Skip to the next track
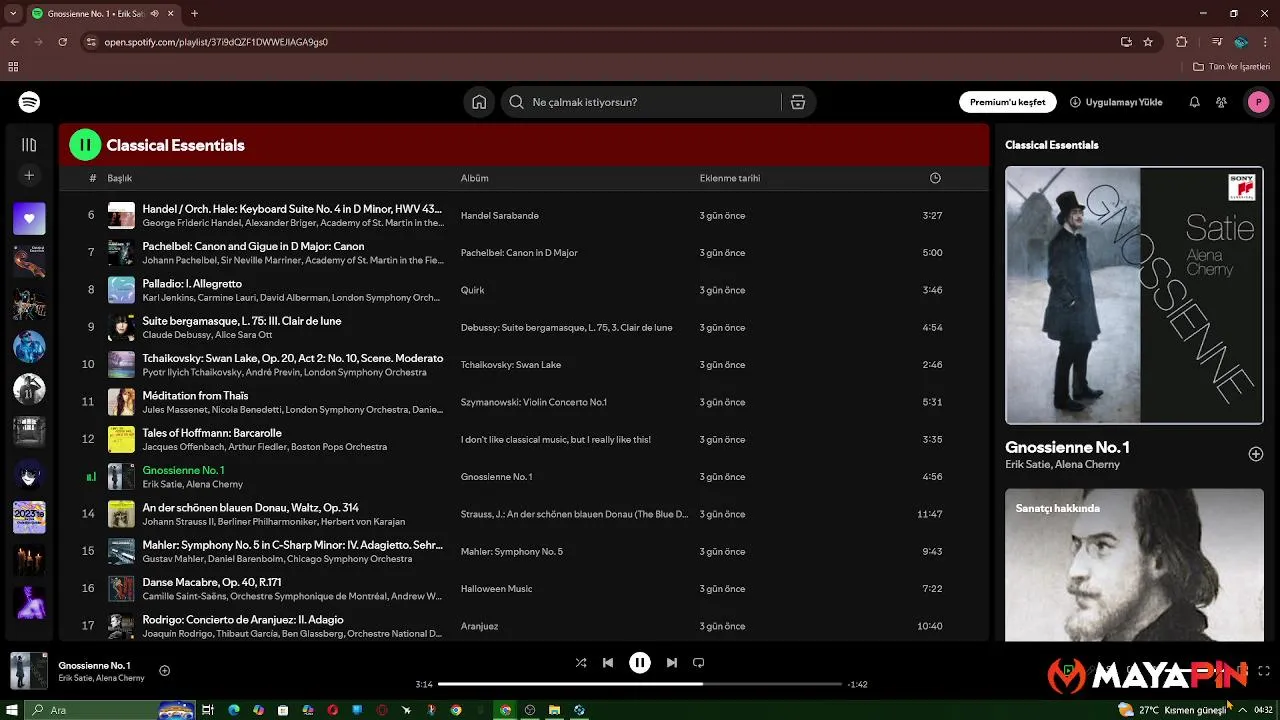The height and width of the screenshot is (720, 1280). pyautogui.click(x=672, y=662)
